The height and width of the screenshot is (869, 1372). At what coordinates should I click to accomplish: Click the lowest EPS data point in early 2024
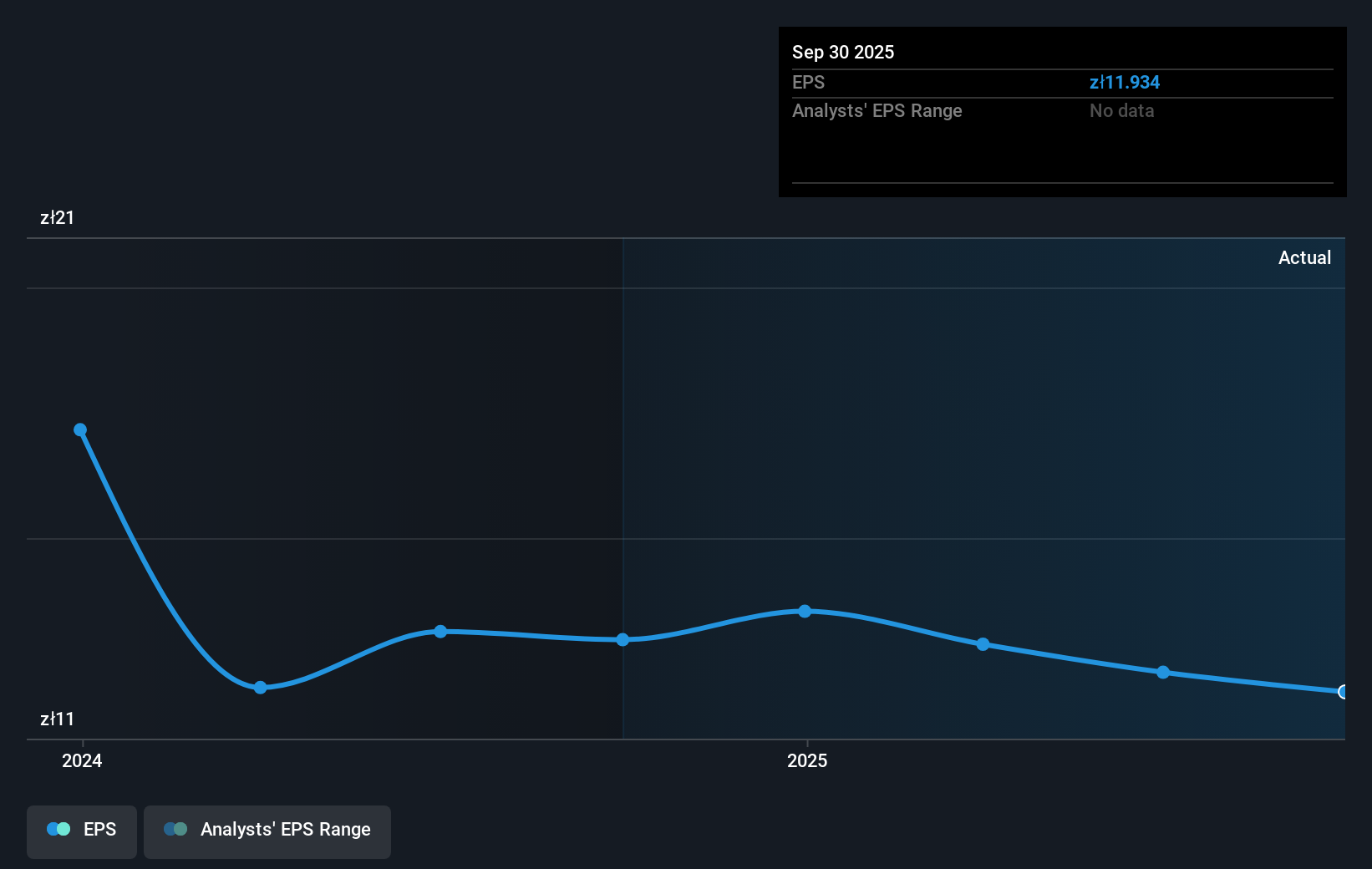(260, 687)
